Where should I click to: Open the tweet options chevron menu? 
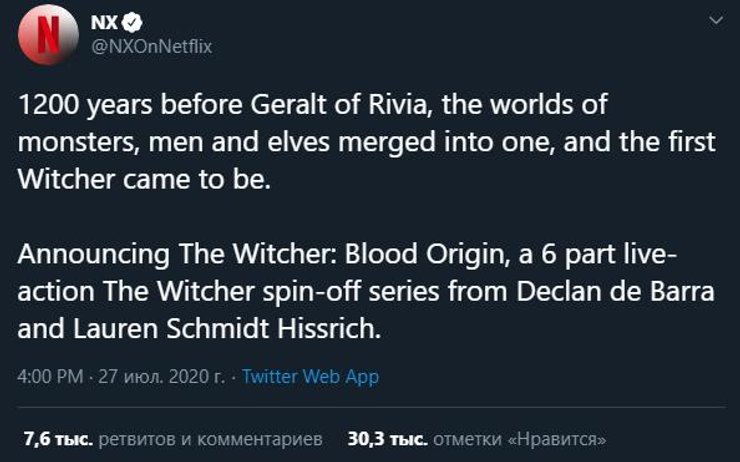[715, 20]
